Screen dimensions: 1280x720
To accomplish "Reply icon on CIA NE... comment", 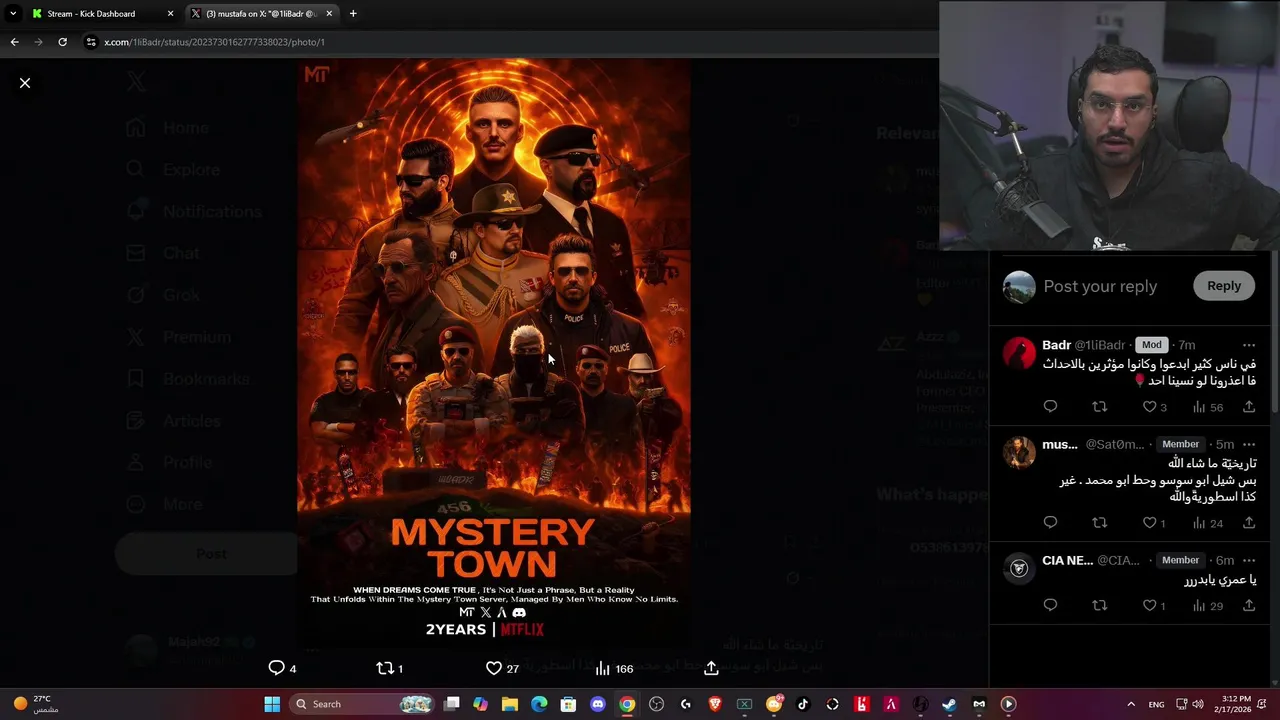I will [1050, 605].
